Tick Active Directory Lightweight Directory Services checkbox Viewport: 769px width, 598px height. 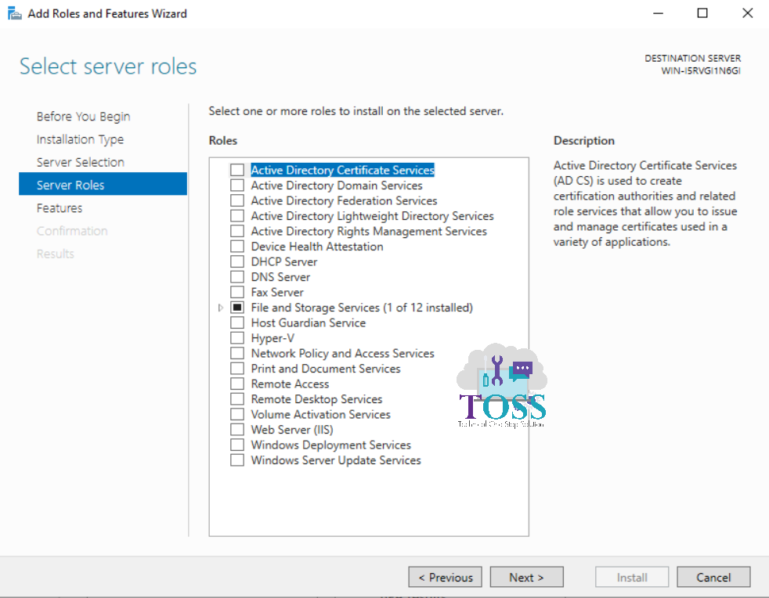click(237, 215)
